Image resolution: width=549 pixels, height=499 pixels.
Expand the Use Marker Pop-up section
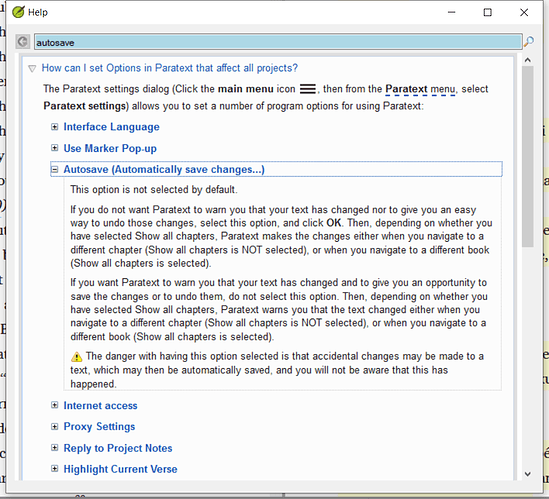(55, 148)
